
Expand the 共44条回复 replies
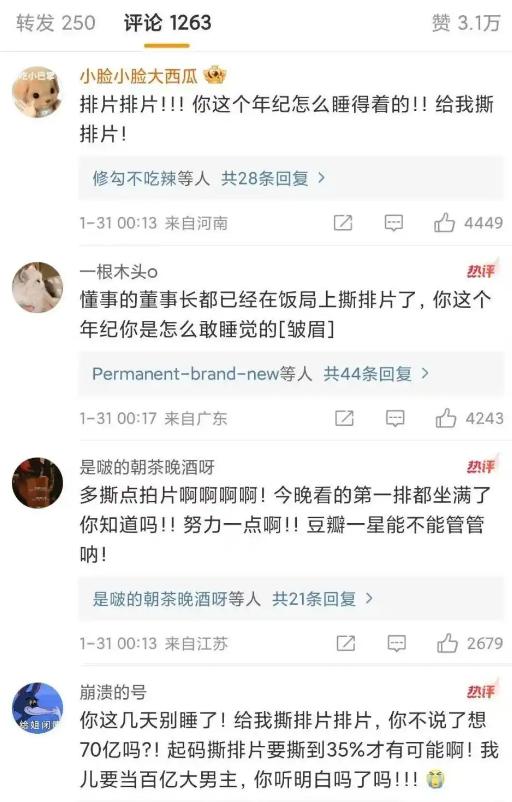click(x=376, y=373)
